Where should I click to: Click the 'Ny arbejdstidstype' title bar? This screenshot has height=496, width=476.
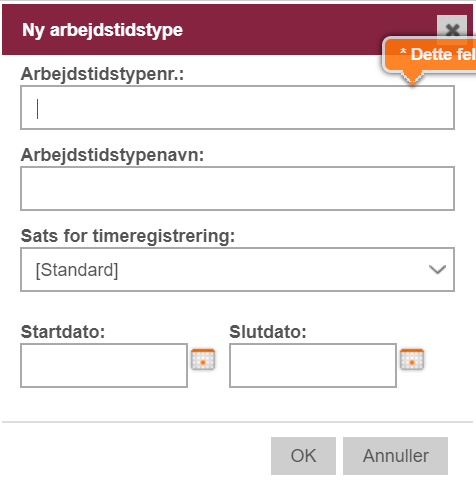point(102,30)
